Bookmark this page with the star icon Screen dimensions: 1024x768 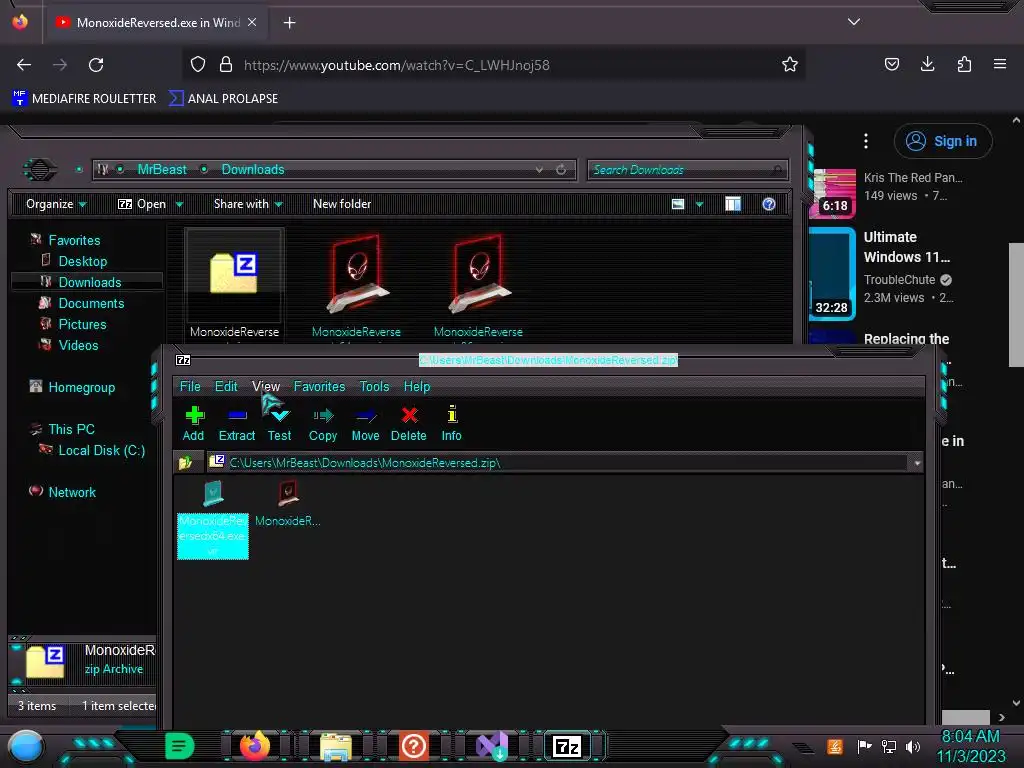pos(790,64)
